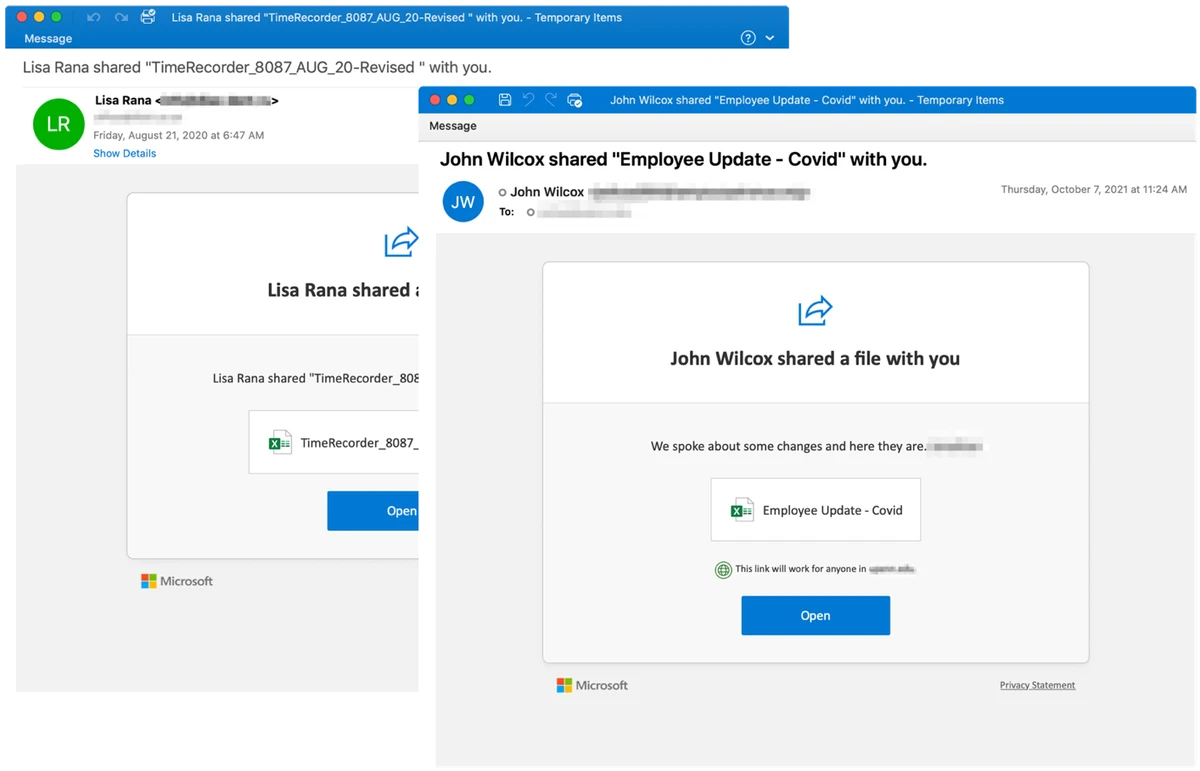This screenshot has width=1200, height=771.
Task: Click Show Details under Lisa Rana's email
Action: [x=124, y=154]
